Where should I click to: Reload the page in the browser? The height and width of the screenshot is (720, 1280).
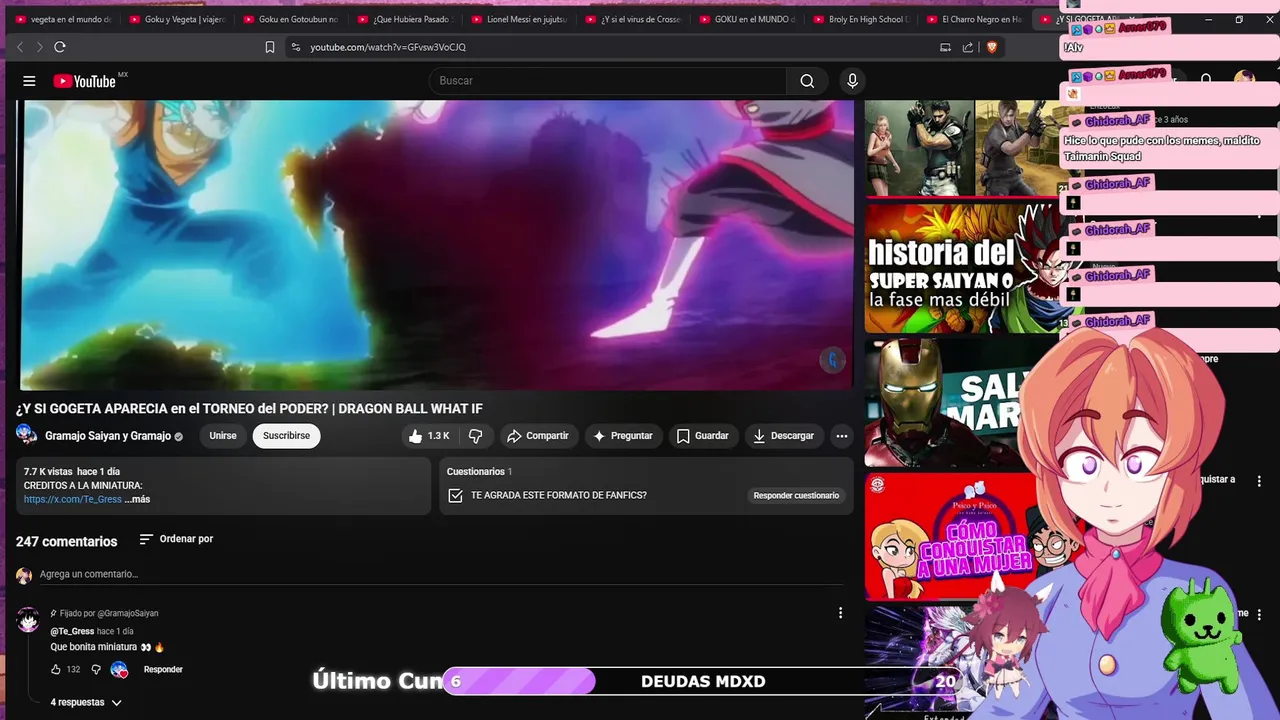tap(60, 47)
